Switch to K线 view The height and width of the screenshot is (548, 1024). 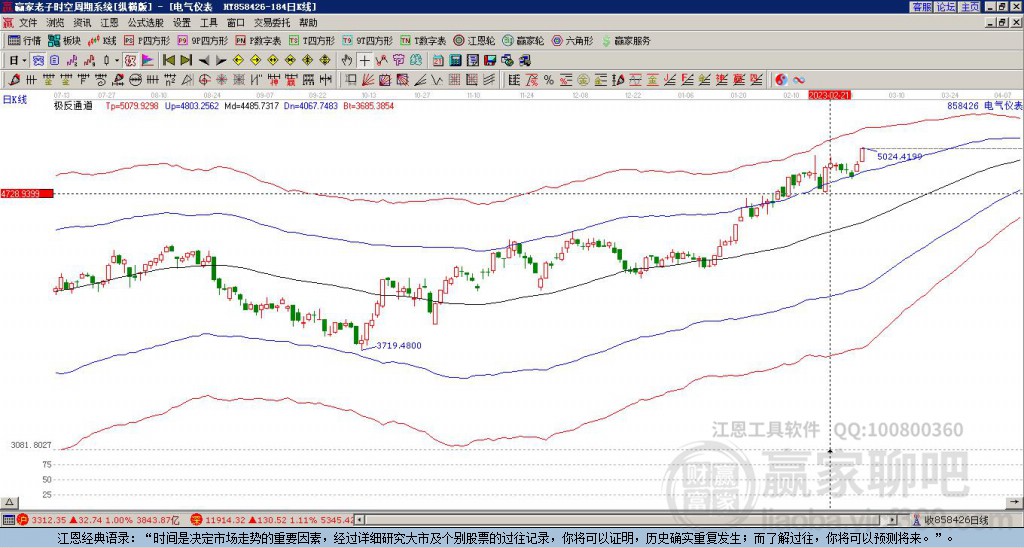tap(102, 40)
